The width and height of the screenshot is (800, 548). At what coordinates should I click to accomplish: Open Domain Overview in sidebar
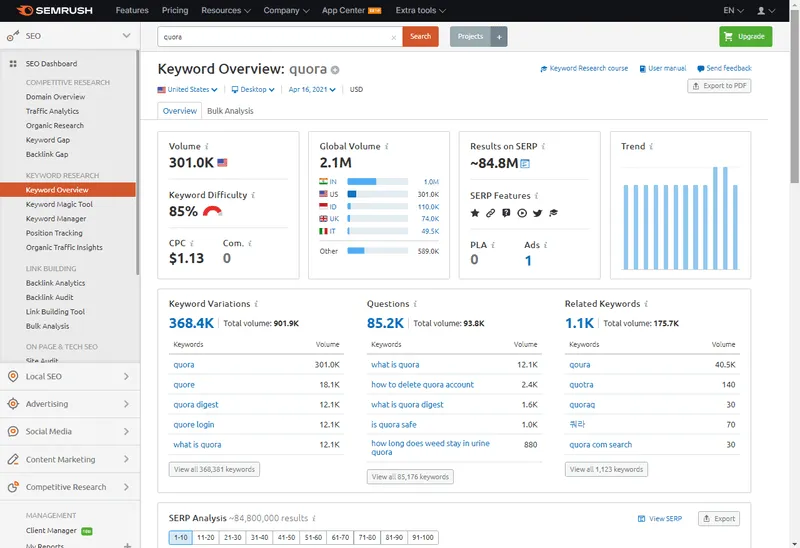click(x=56, y=97)
